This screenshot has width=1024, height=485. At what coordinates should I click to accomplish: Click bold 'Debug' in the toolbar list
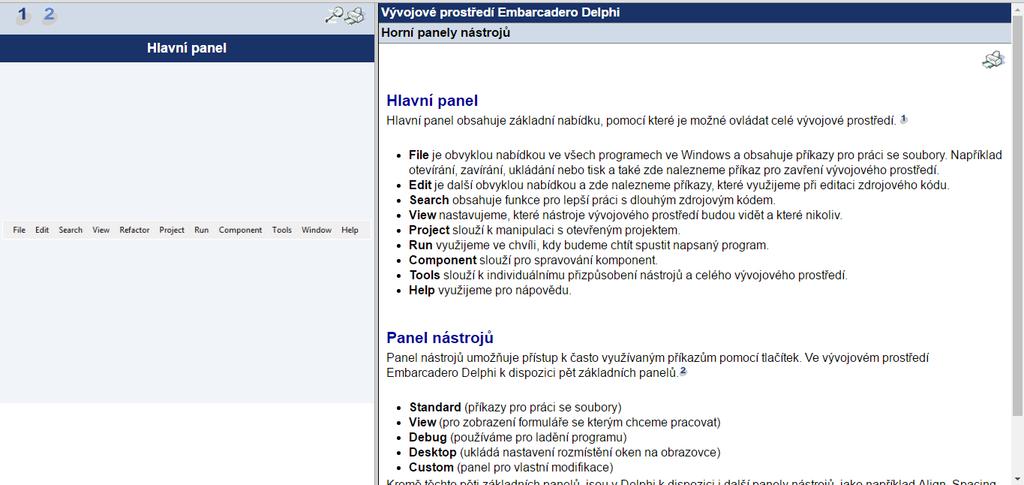(428, 437)
